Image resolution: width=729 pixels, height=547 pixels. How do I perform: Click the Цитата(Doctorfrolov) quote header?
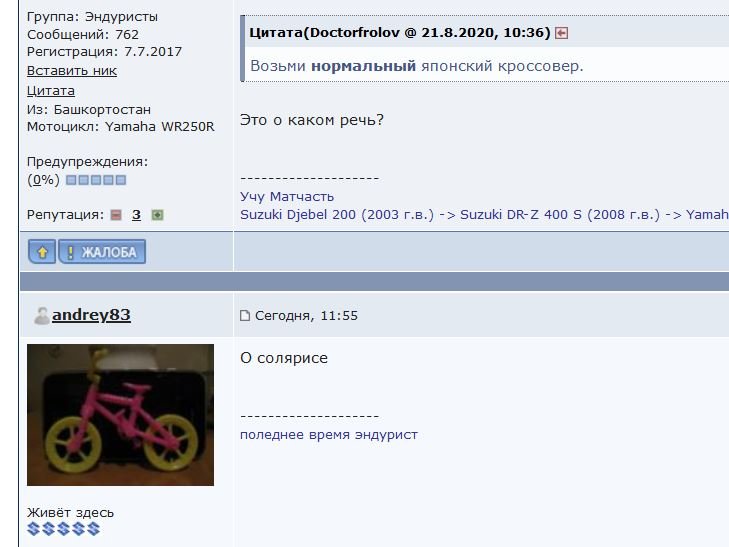coord(400,33)
